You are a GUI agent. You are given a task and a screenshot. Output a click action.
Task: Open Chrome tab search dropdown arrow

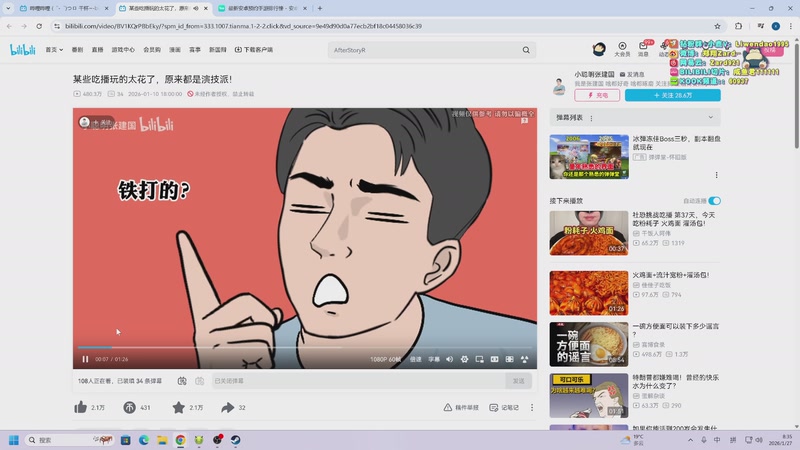tap(8, 8)
